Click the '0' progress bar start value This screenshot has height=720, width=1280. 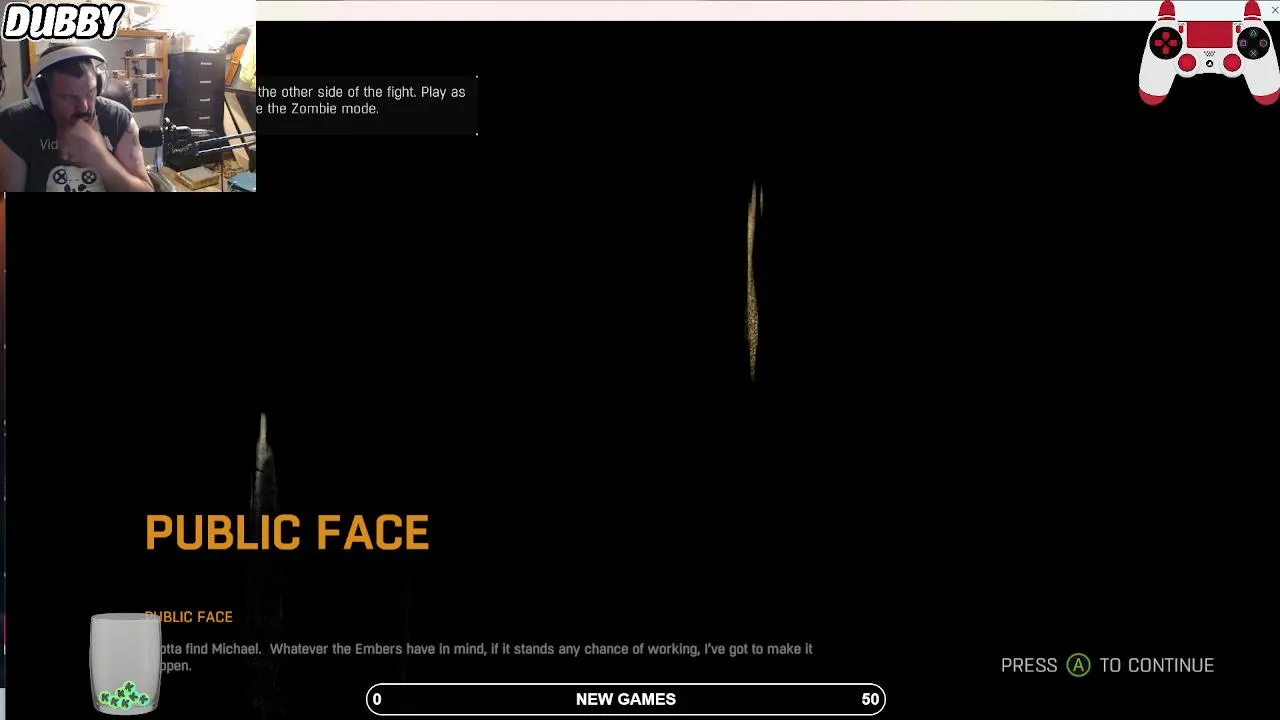click(377, 699)
